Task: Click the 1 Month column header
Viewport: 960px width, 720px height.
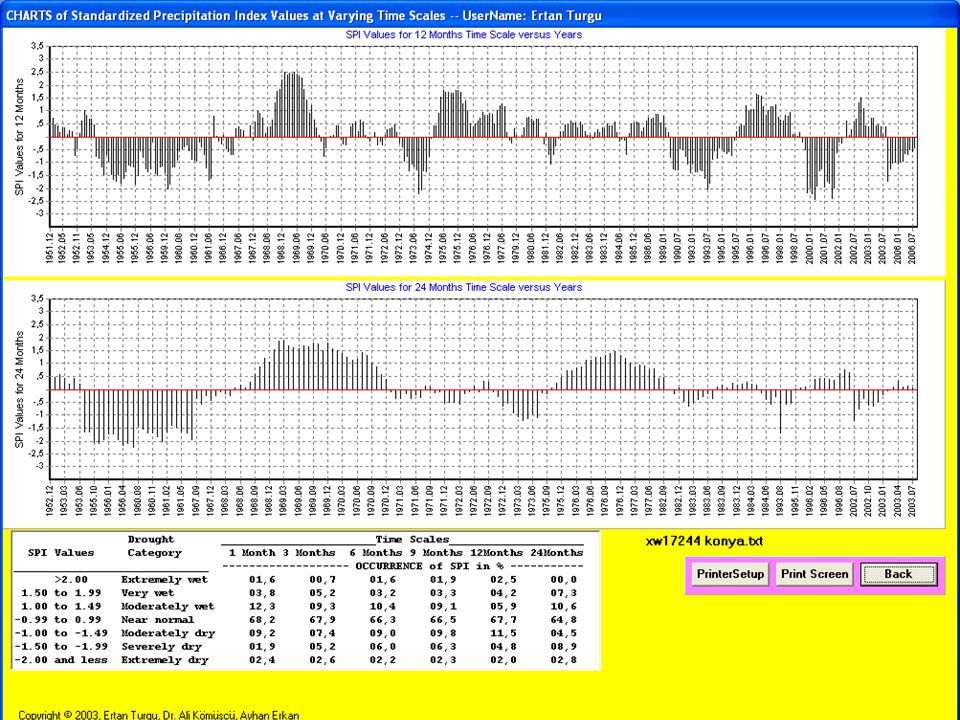Action: pos(252,553)
